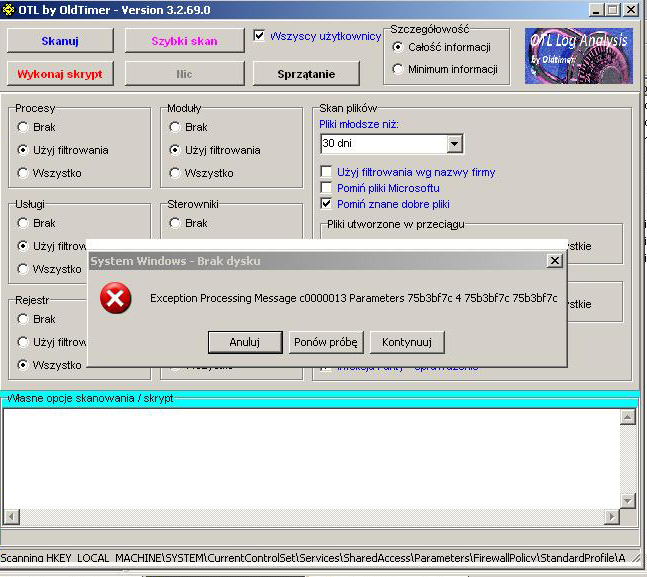The width and height of the screenshot is (647, 577).
Task: Start the Szybki skan quick scan
Action: click(184, 40)
